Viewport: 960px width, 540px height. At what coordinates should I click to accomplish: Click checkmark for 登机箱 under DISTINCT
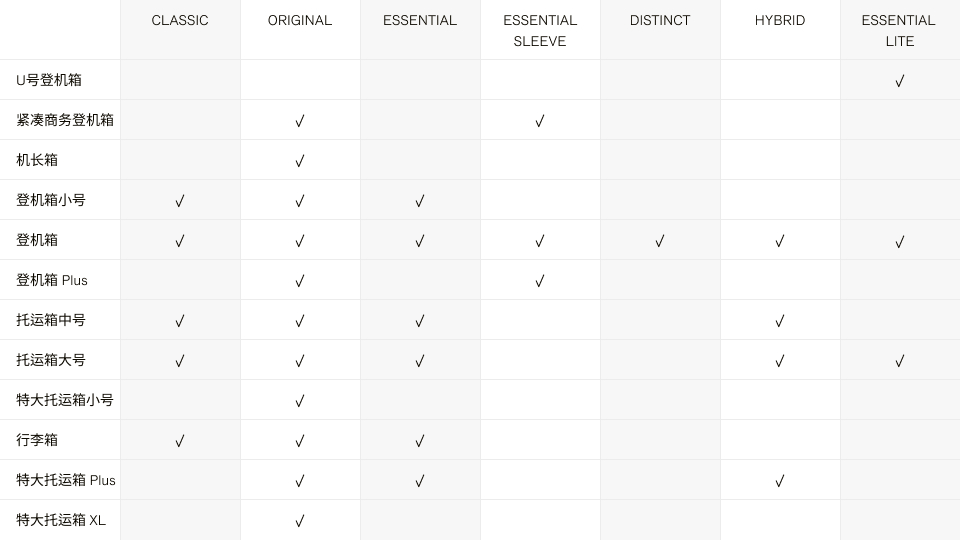(659, 241)
